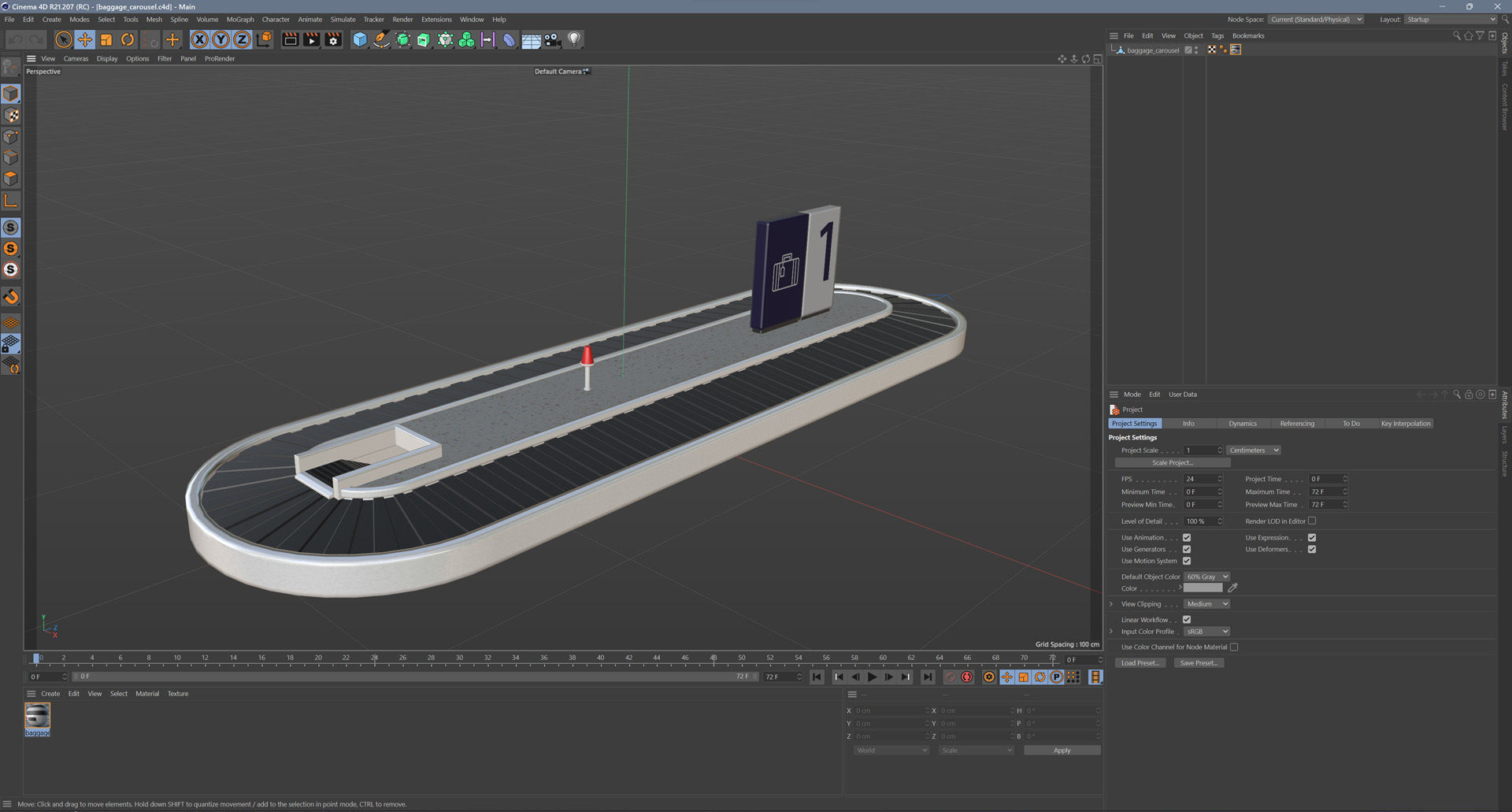Viewport: 1512px width, 812px height.
Task: Uncheck Use Motion System checkbox
Action: (x=1187, y=561)
